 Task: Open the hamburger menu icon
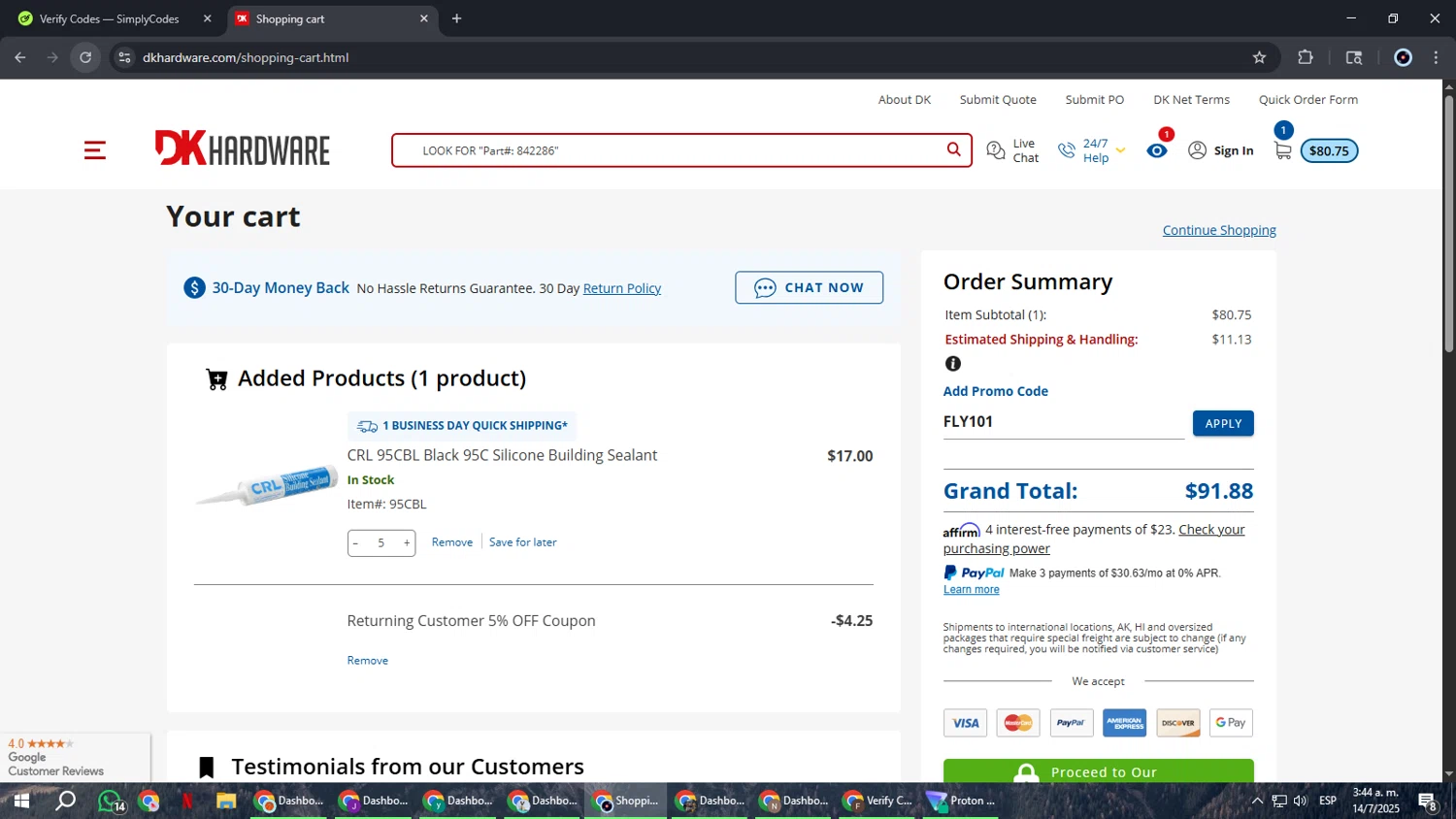tap(95, 150)
